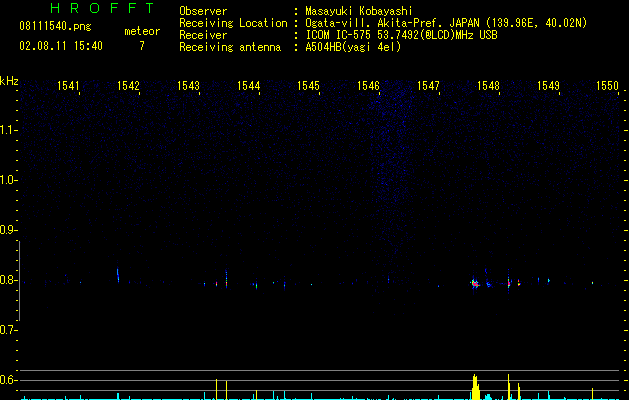The height and width of the screenshot is (400, 629).
Task: Click the meteor count label
Action: (142, 31)
